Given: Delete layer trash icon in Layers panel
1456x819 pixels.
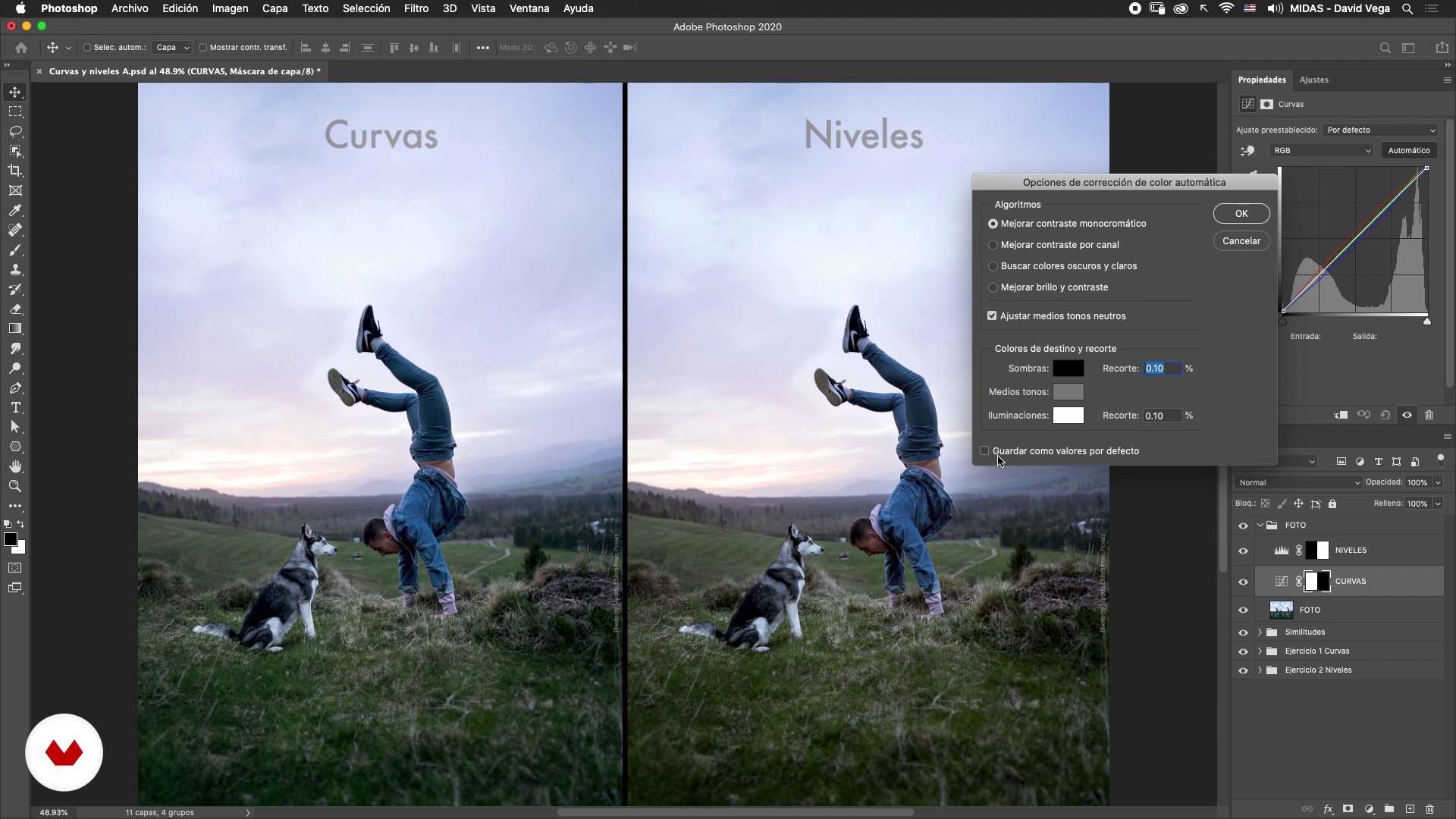Looking at the screenshot, I should [1430, 809].
